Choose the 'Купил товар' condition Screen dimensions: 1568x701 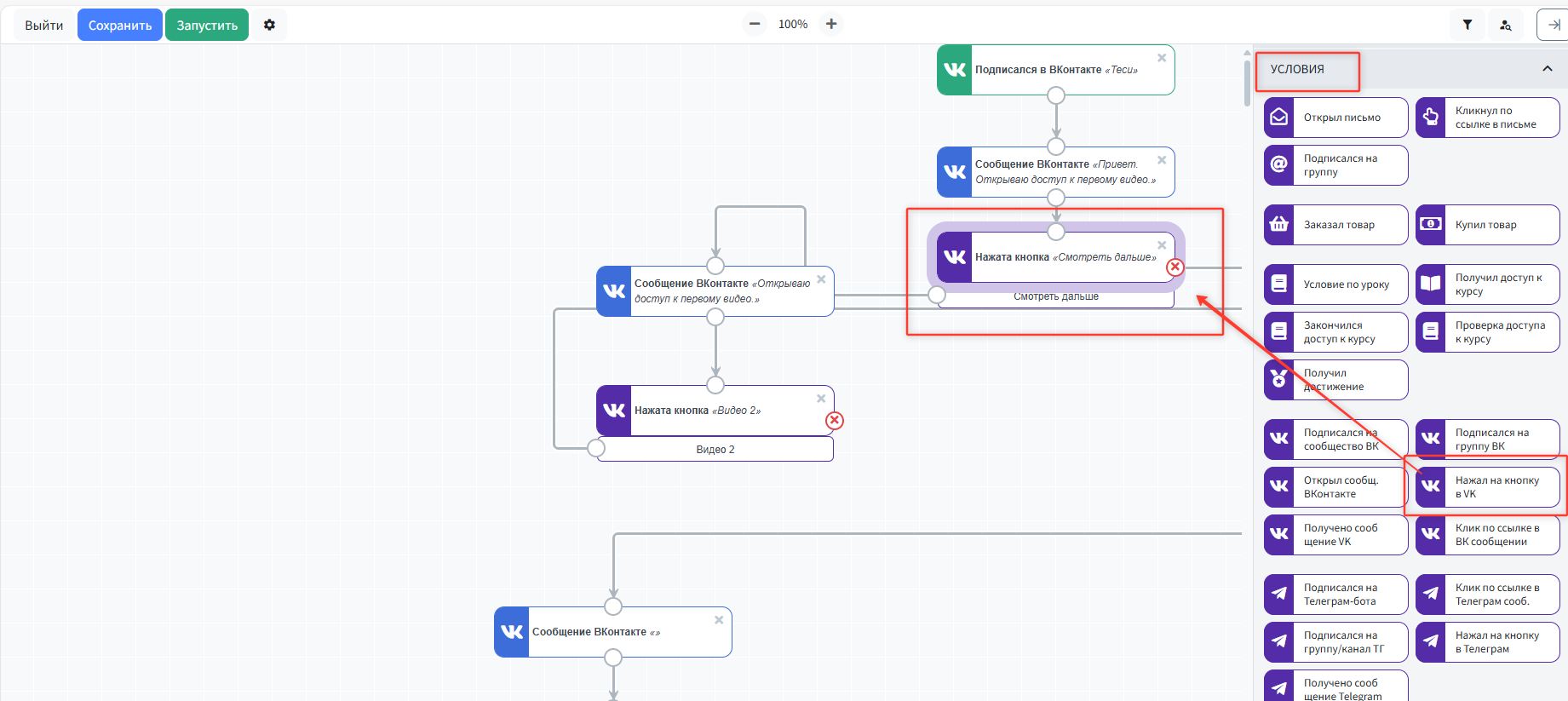point(1487,225)
